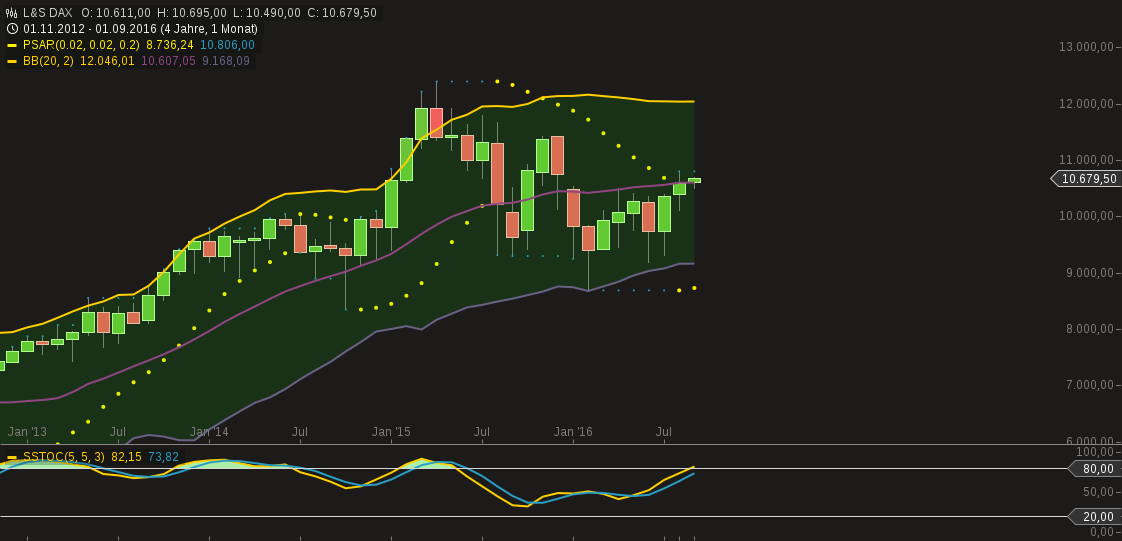Select the L&S DAX instrument title
This screenshot has height=541, width=1122.
[48, 13]
